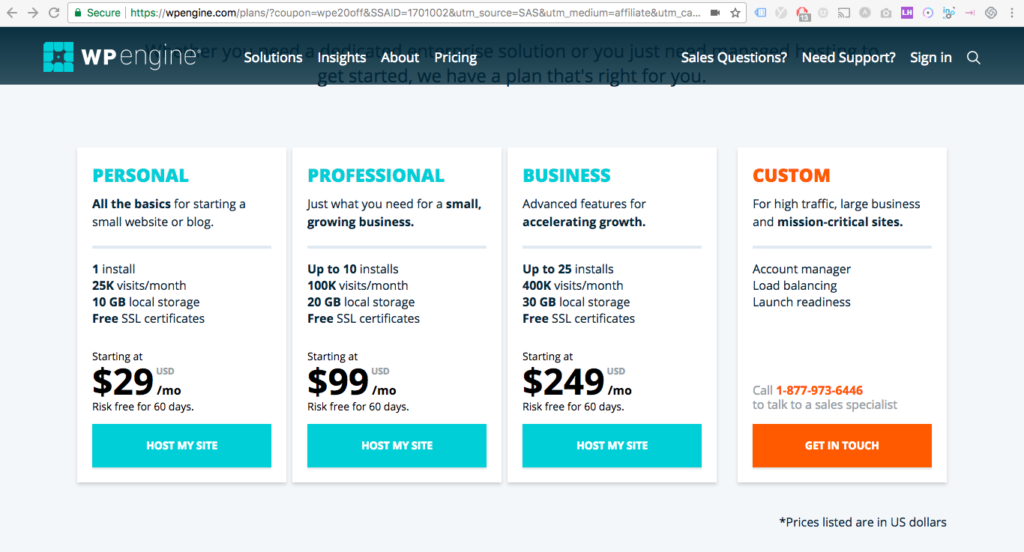Viewport: 1024px width, 552px height.
Task: Click the Need Support? link
Action: pos(848,57)
